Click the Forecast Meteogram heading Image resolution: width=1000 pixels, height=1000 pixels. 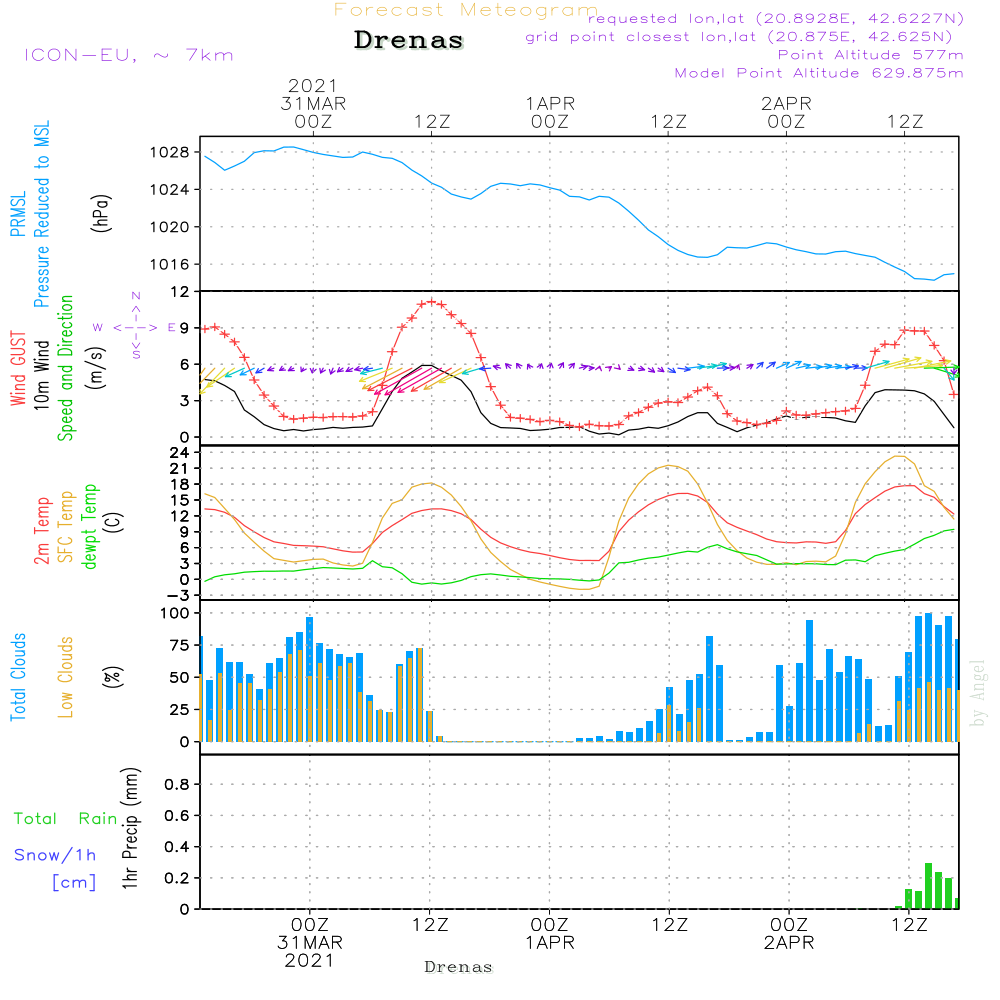click(x=466, y=11)
